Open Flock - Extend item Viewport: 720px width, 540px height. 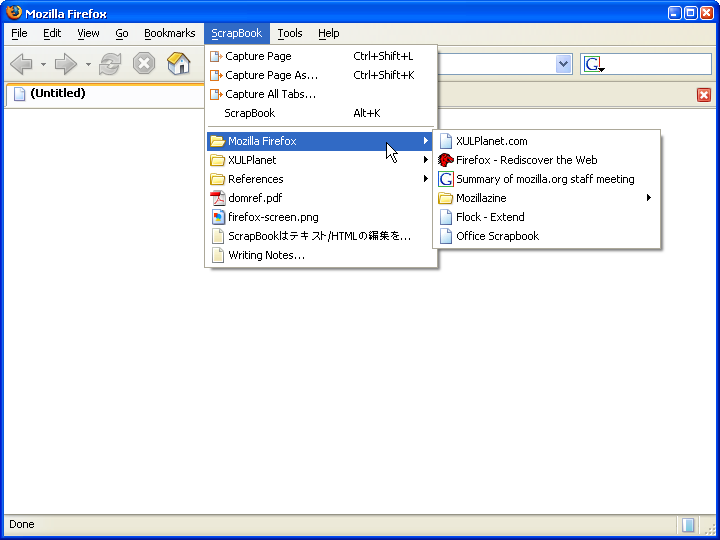tap(546, 217)
